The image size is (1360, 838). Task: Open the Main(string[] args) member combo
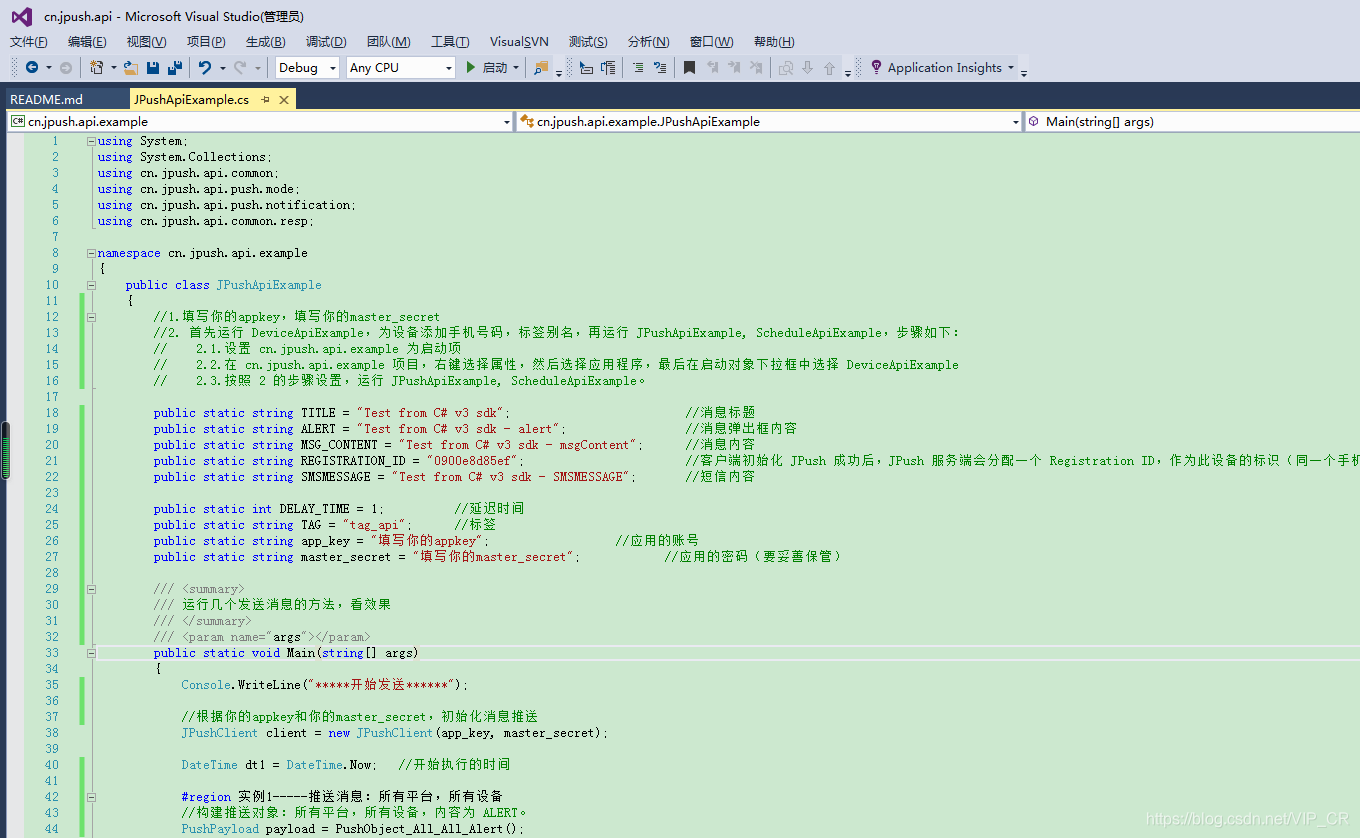point(1192,121)
